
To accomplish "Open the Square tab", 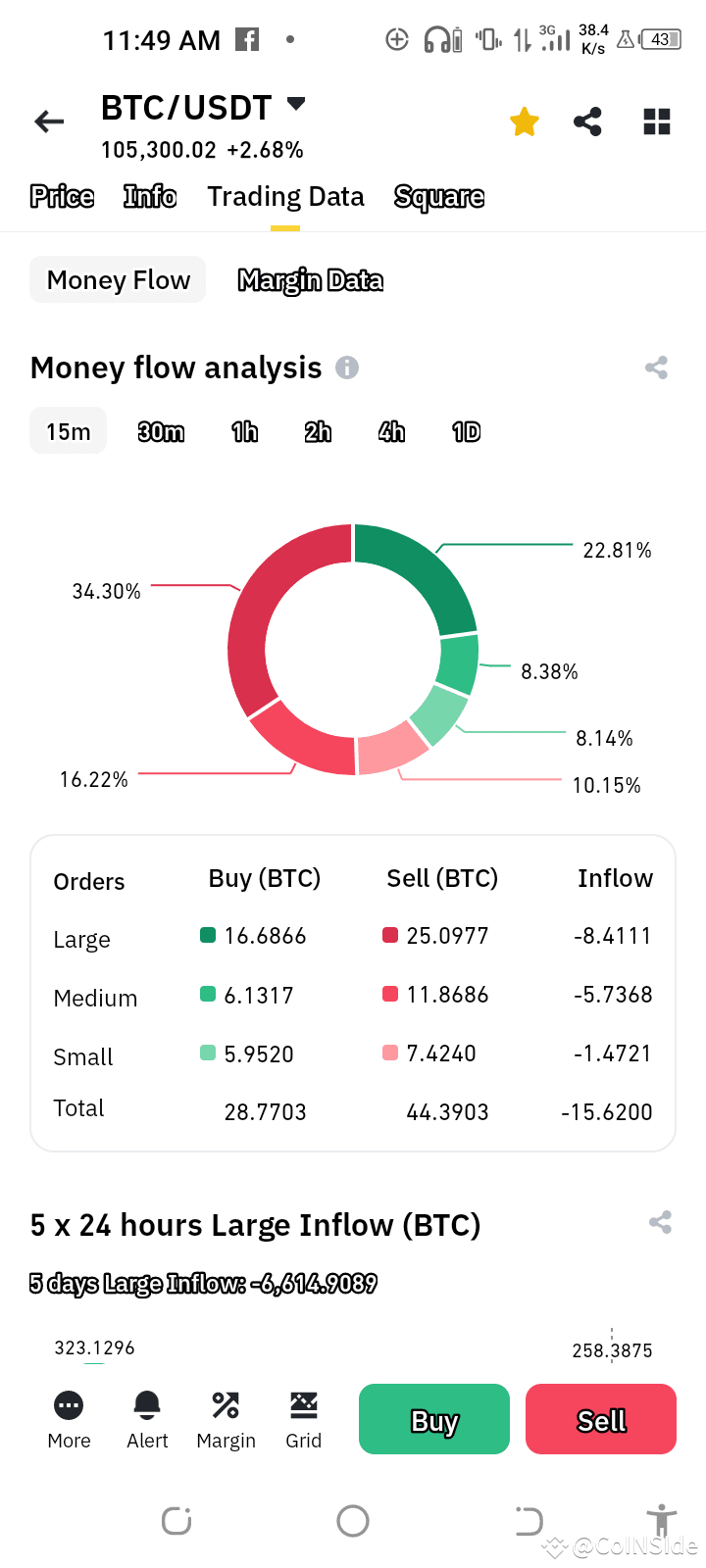I will tap(438, 196).
